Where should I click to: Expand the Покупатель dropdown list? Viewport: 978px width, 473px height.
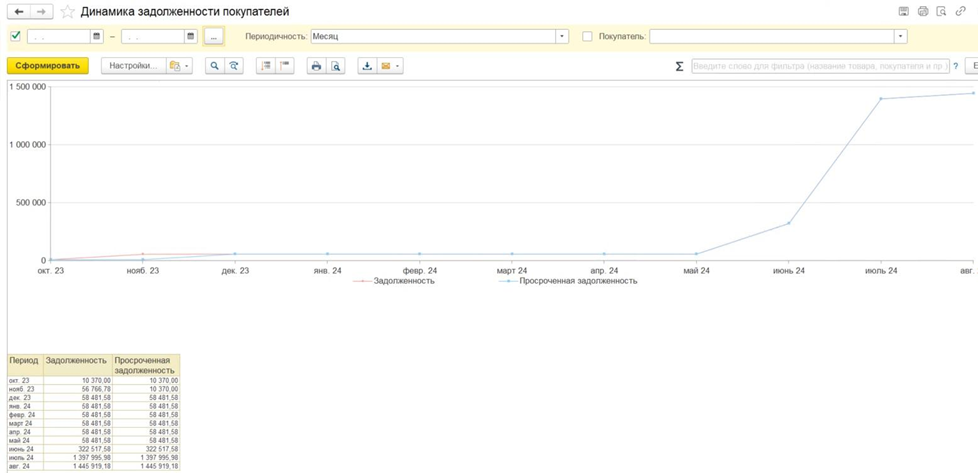coord(900,36)
